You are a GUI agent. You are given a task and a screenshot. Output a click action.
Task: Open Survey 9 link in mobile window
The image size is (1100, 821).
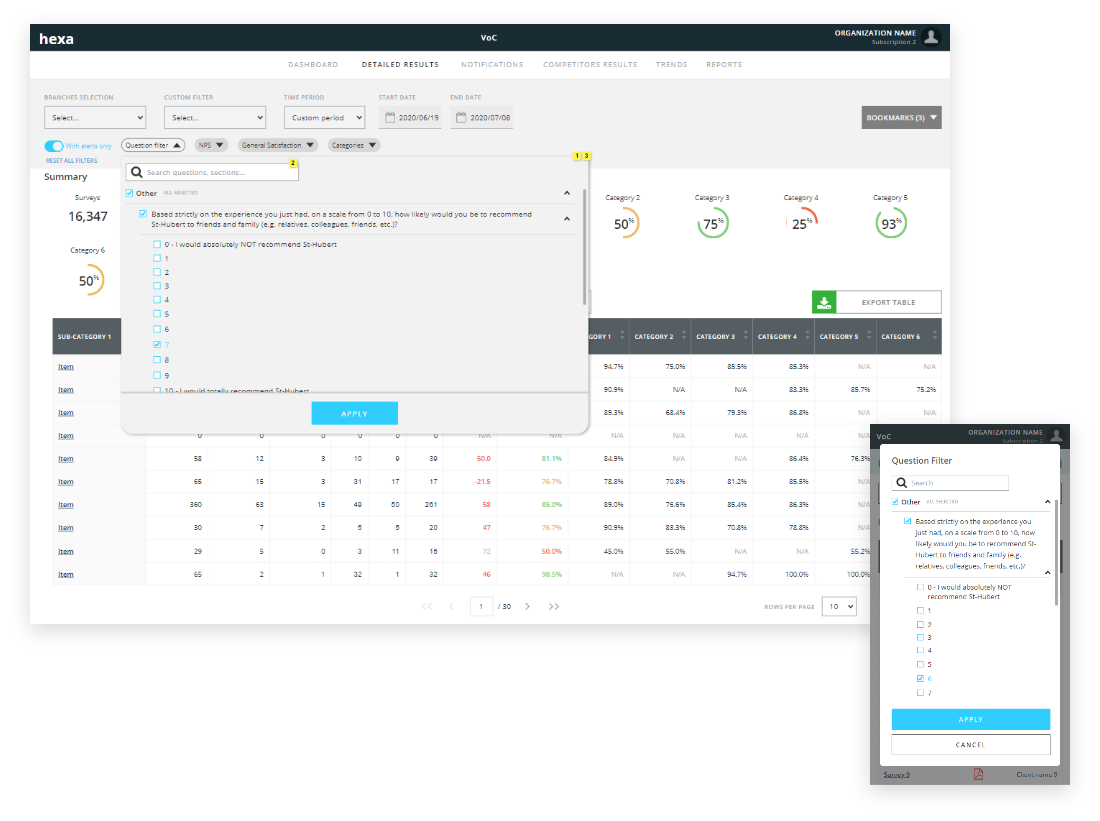pyautogui.click(x=897, y=775)
